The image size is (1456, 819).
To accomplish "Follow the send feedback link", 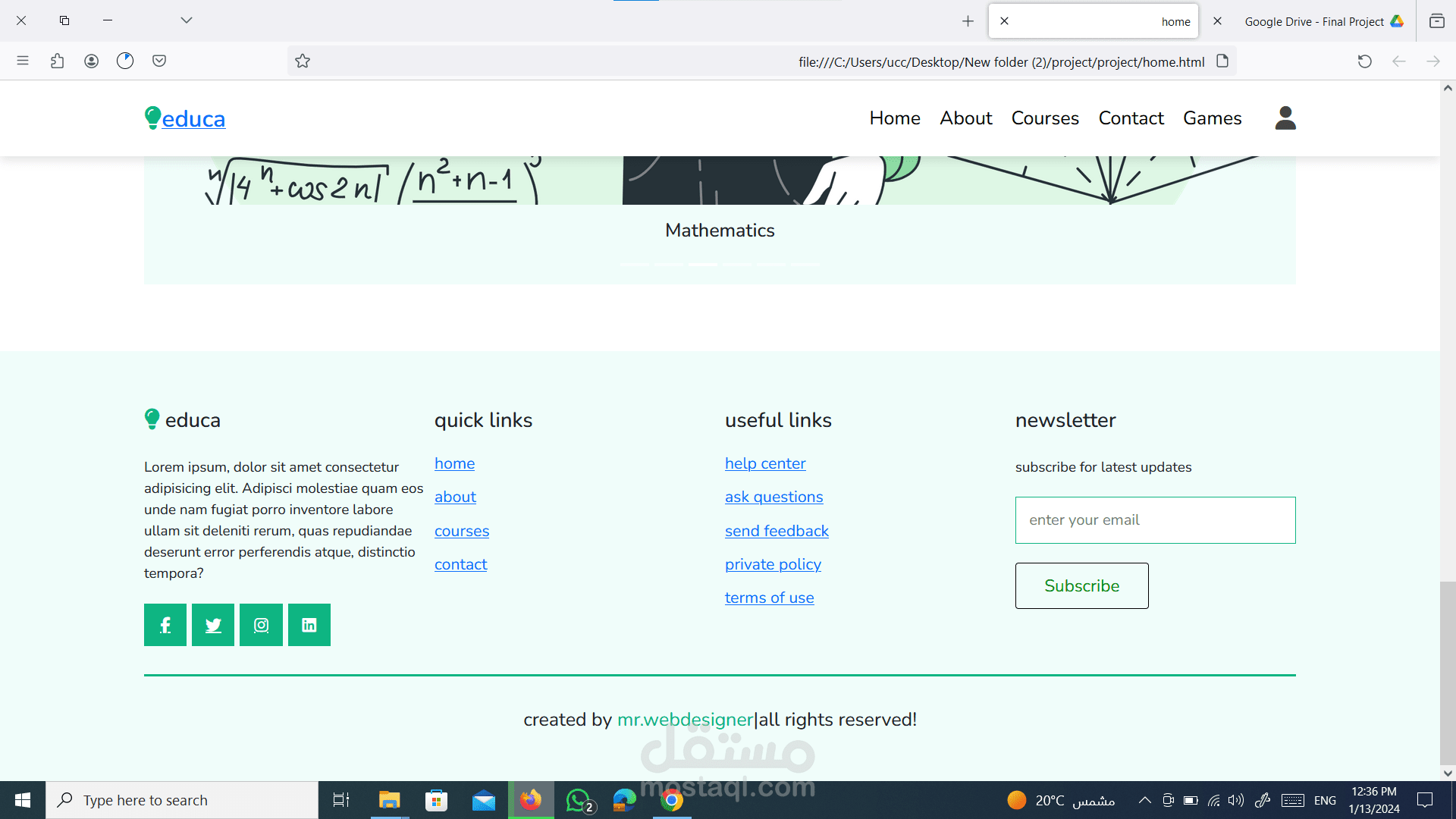I will coord(777,531).
